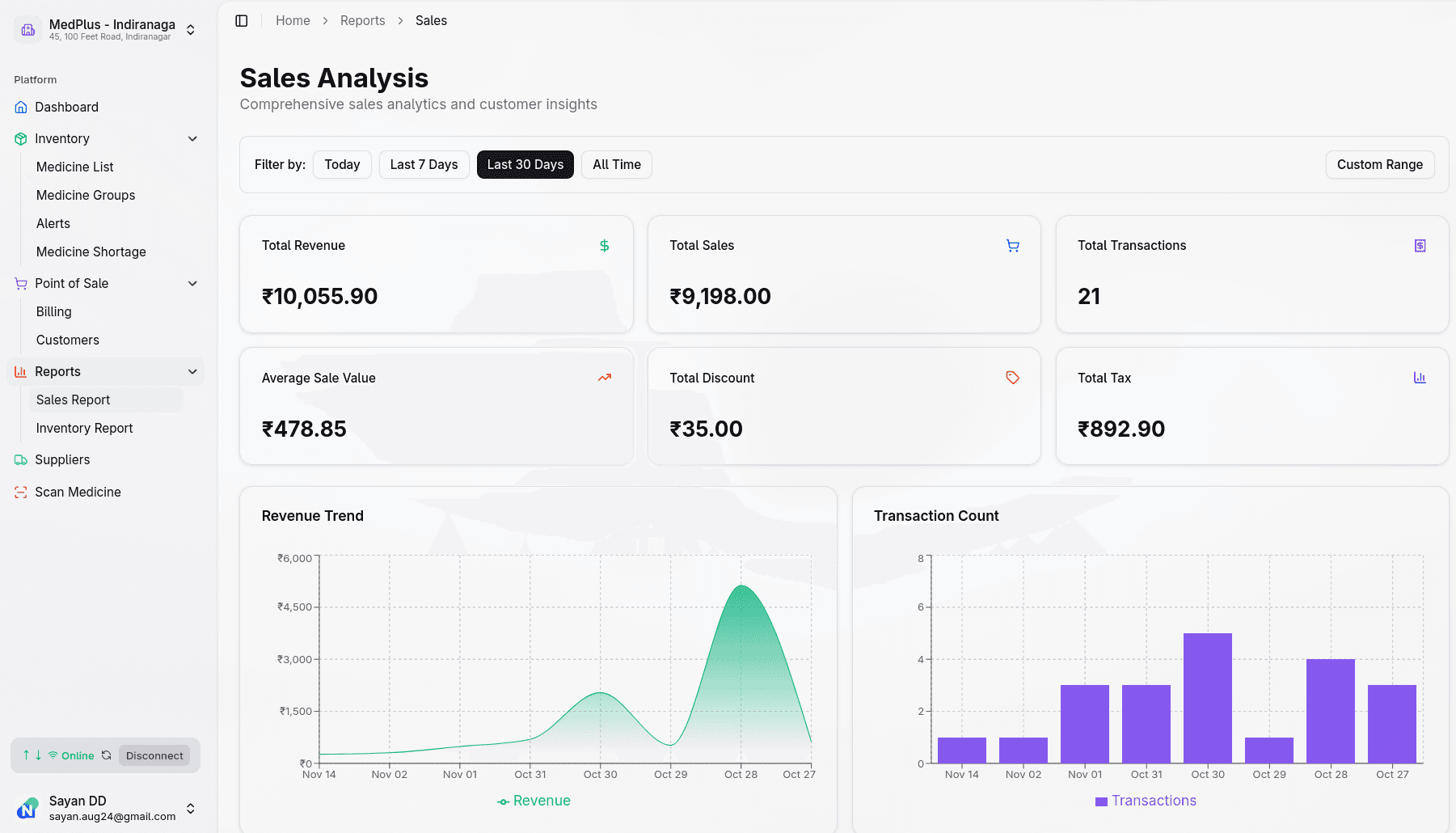Toggle the sidebar panel icon
The height and width of the screenshot is (833, 1456).
(241, 21)
